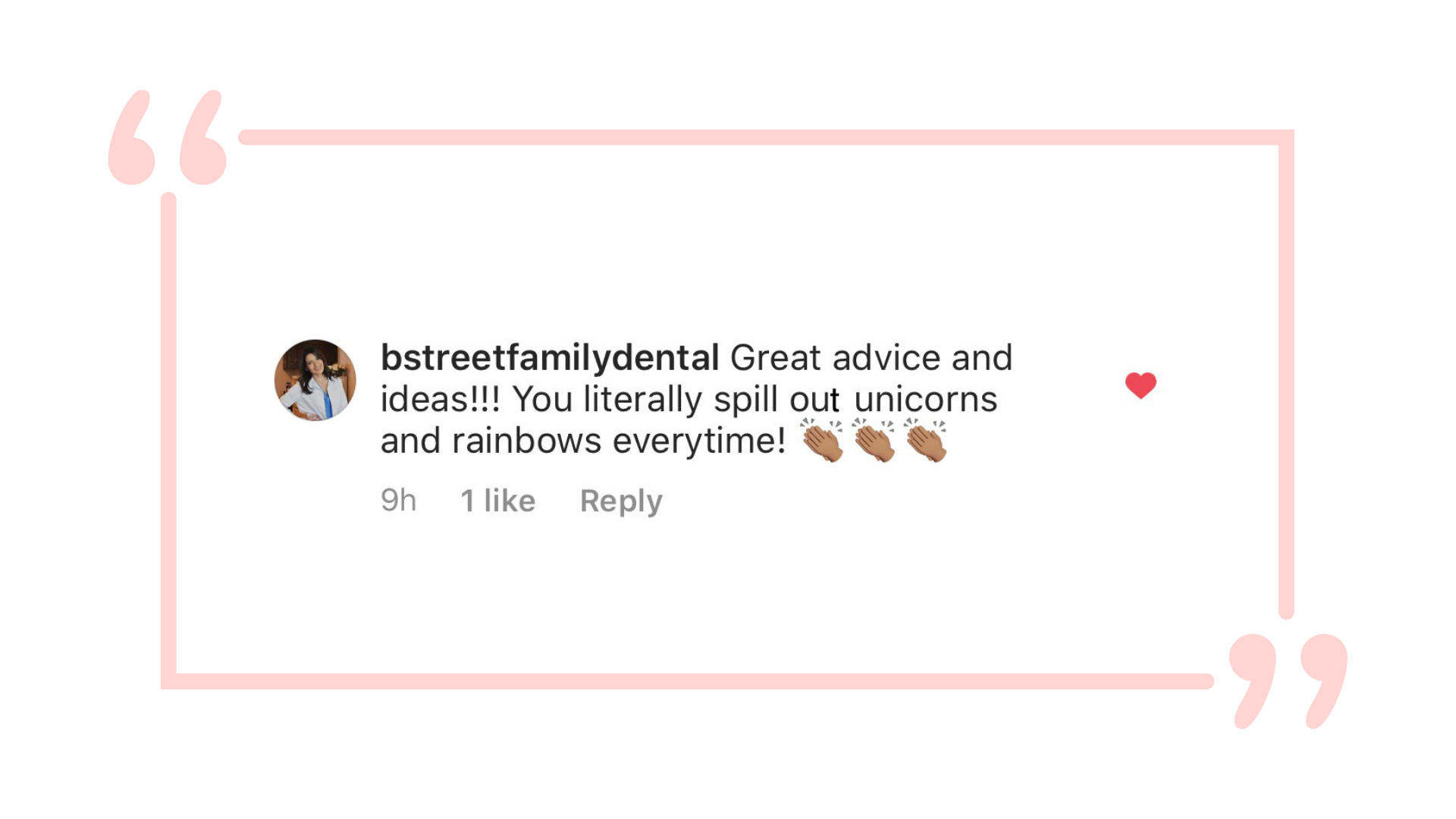Screen dimensions: 1456x819
Task: Click the last clapping hands emoji
Action: click(925, 441)
